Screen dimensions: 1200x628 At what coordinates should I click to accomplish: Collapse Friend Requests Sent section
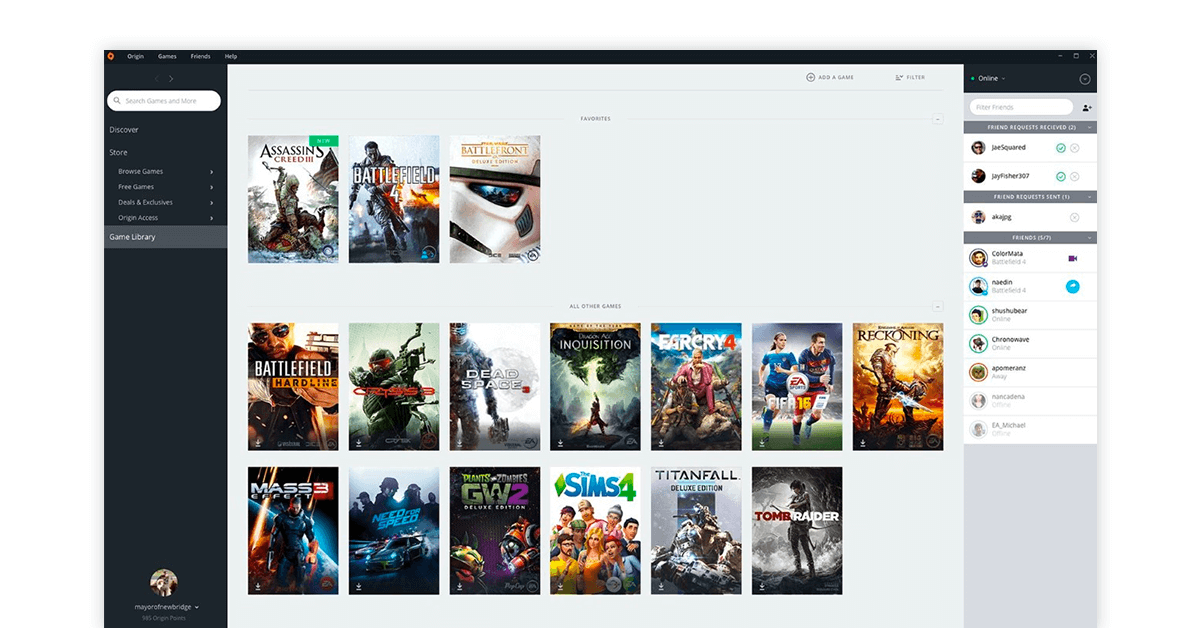pyautogui.click(x=1089, y=197)
